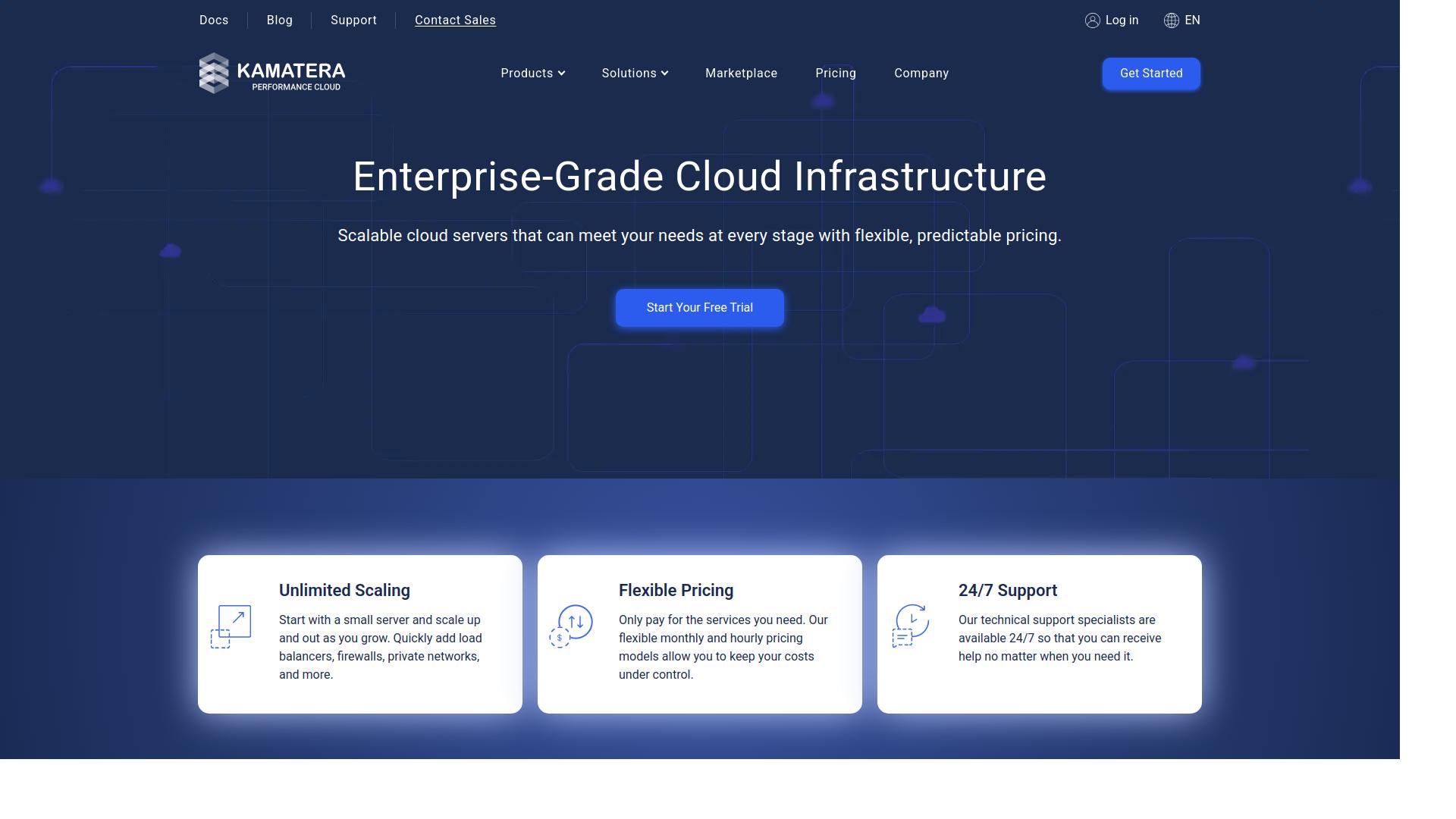Image resolution: width=1456 pixels, height=819 pixels.
Task: Click the globe language icon
Action: 1171,20
